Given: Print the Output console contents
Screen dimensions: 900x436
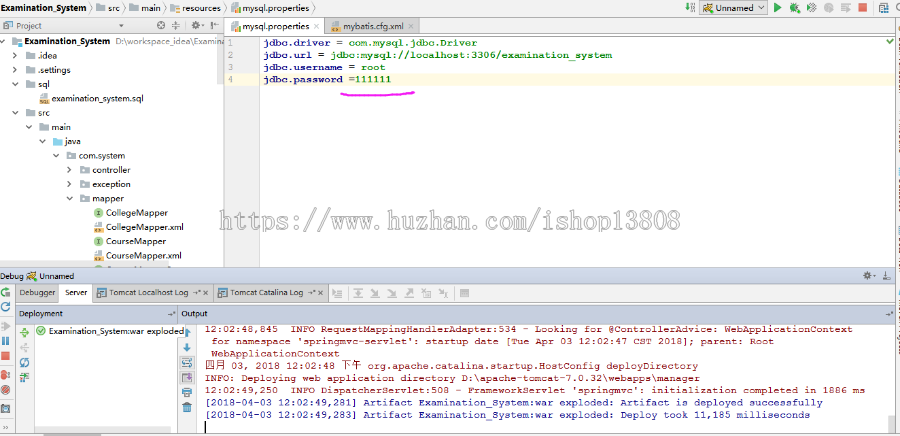Looking at the screenshot, I should [x=187, y=392].
